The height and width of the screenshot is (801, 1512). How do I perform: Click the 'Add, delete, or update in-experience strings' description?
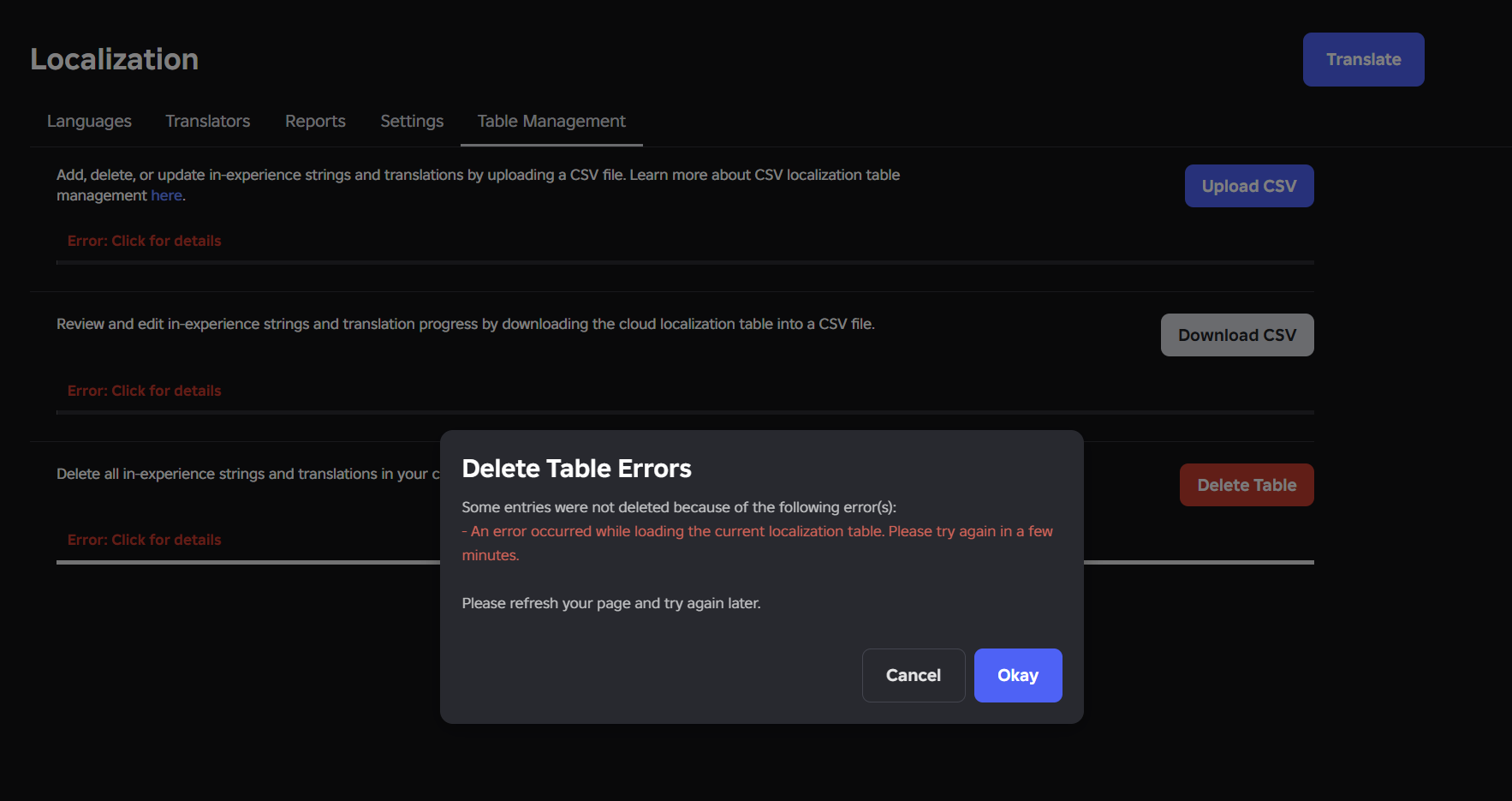478,185
